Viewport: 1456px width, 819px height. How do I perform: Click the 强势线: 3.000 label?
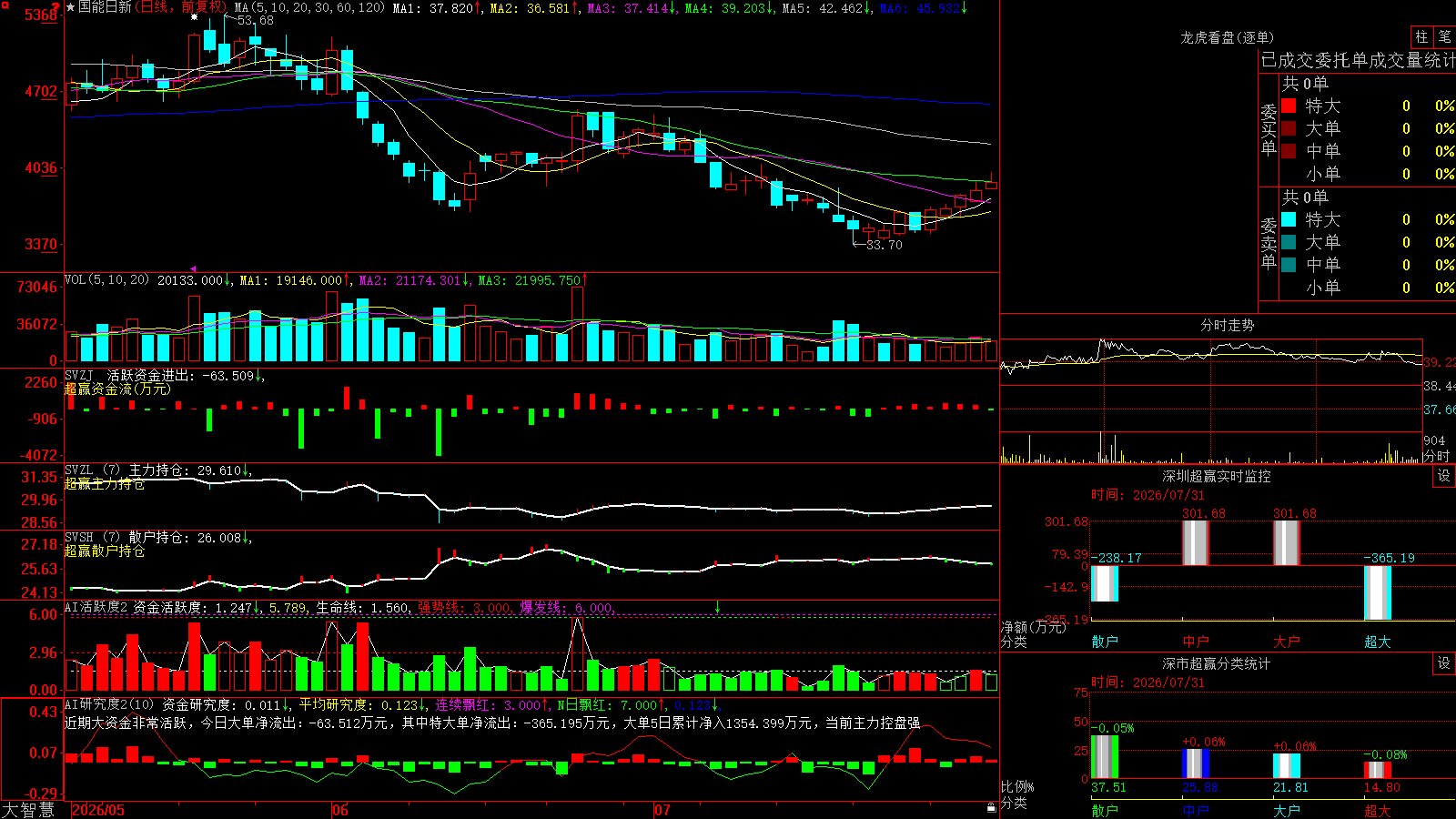pyautogui.click(x=465, y=608)
